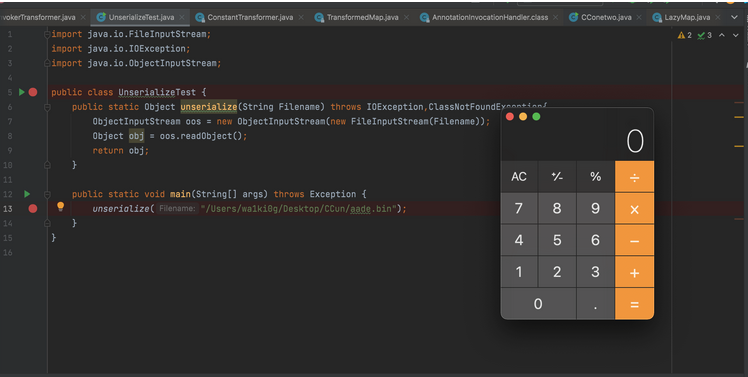Screen dimensions: 748x377
Task: Remove the breakpoint on line 13
Action: click(33, 209)
